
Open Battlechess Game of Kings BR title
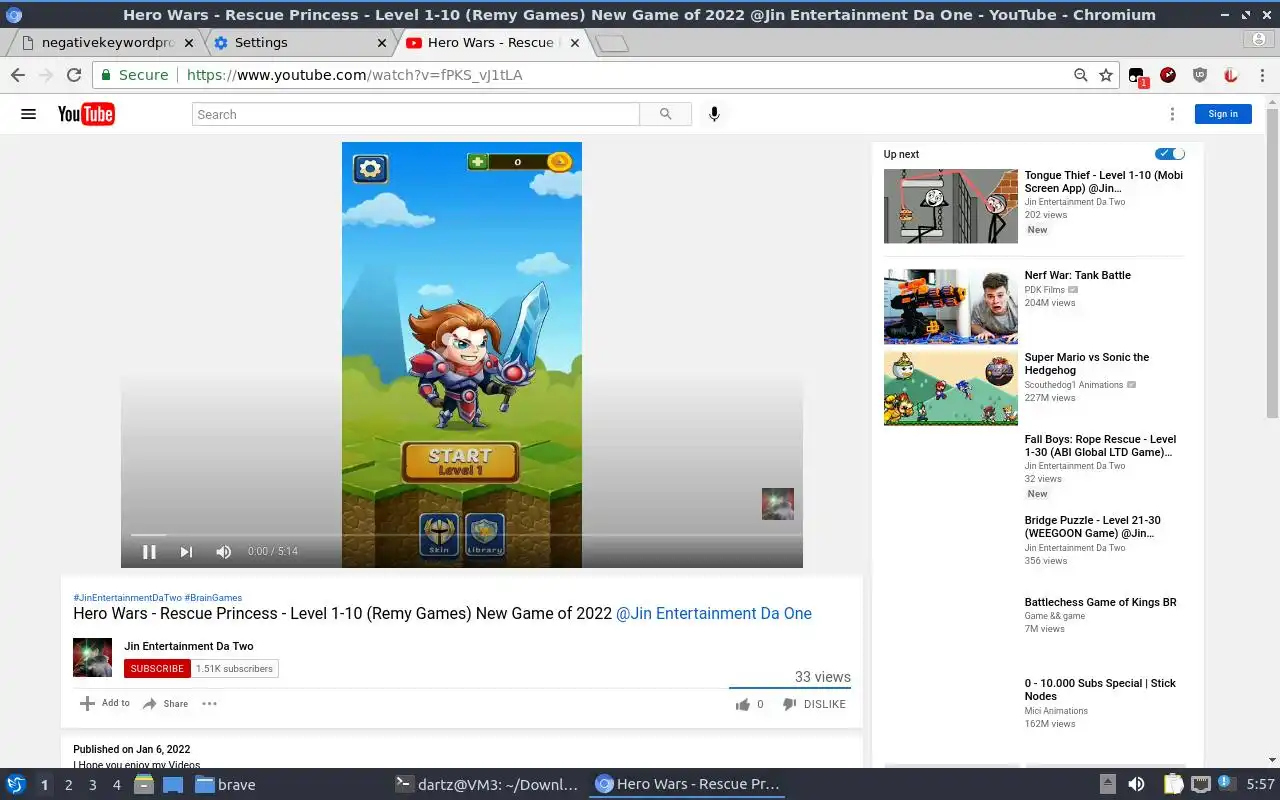[x=1100, y=602]
